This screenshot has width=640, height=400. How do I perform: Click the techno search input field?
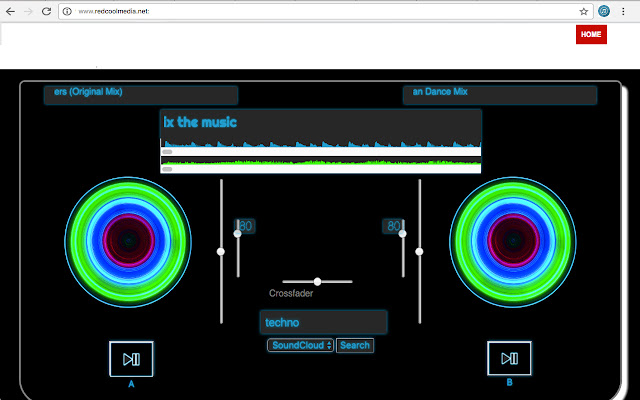click(x=322, y=323)
